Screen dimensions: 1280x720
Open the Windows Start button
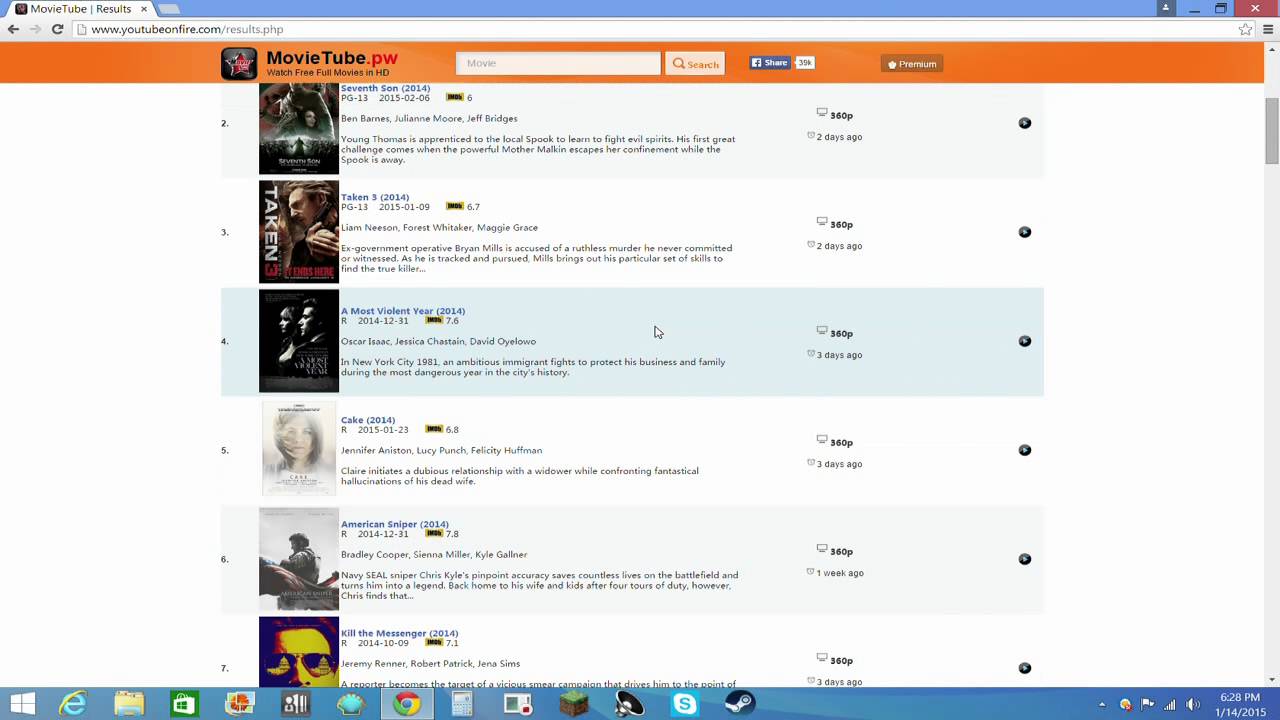22,704
